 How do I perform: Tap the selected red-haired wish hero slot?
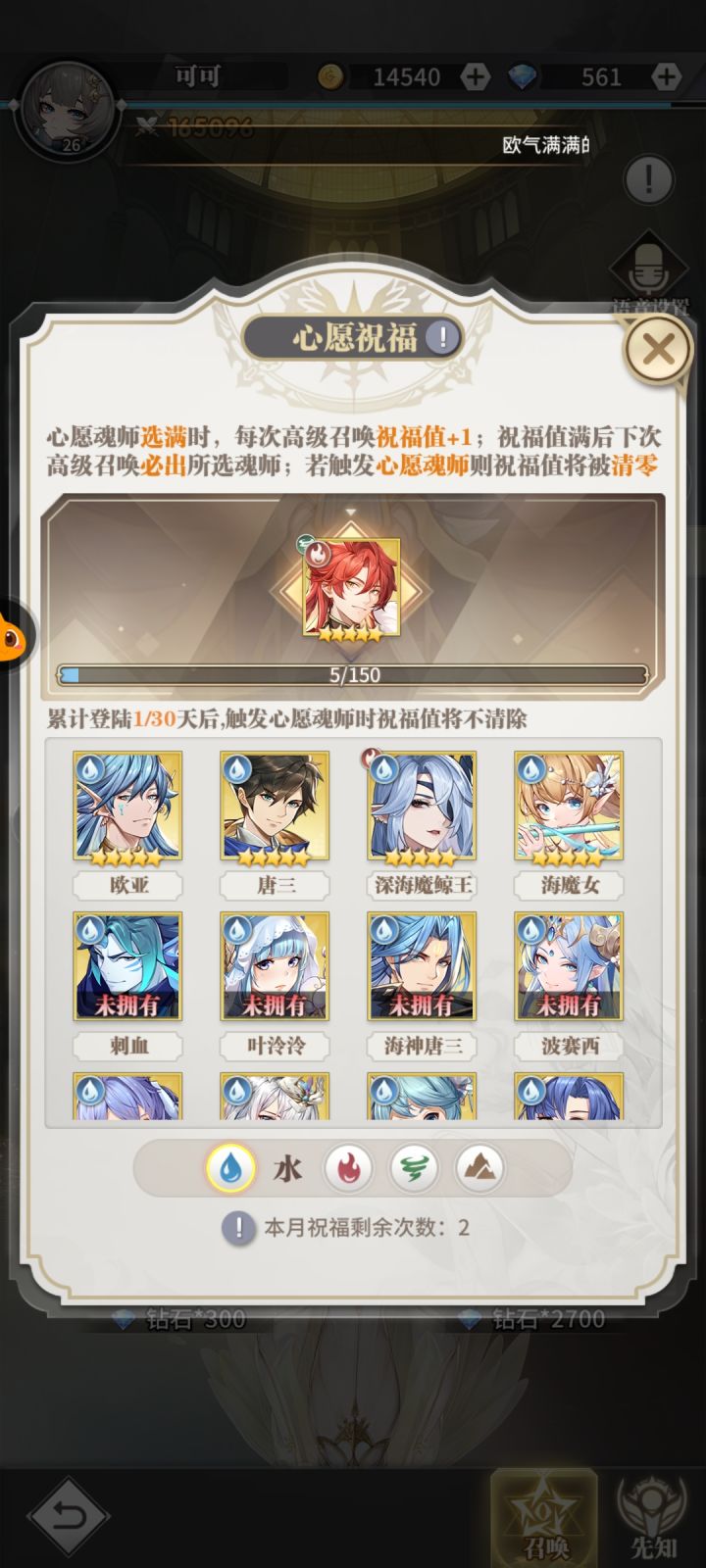351,589
